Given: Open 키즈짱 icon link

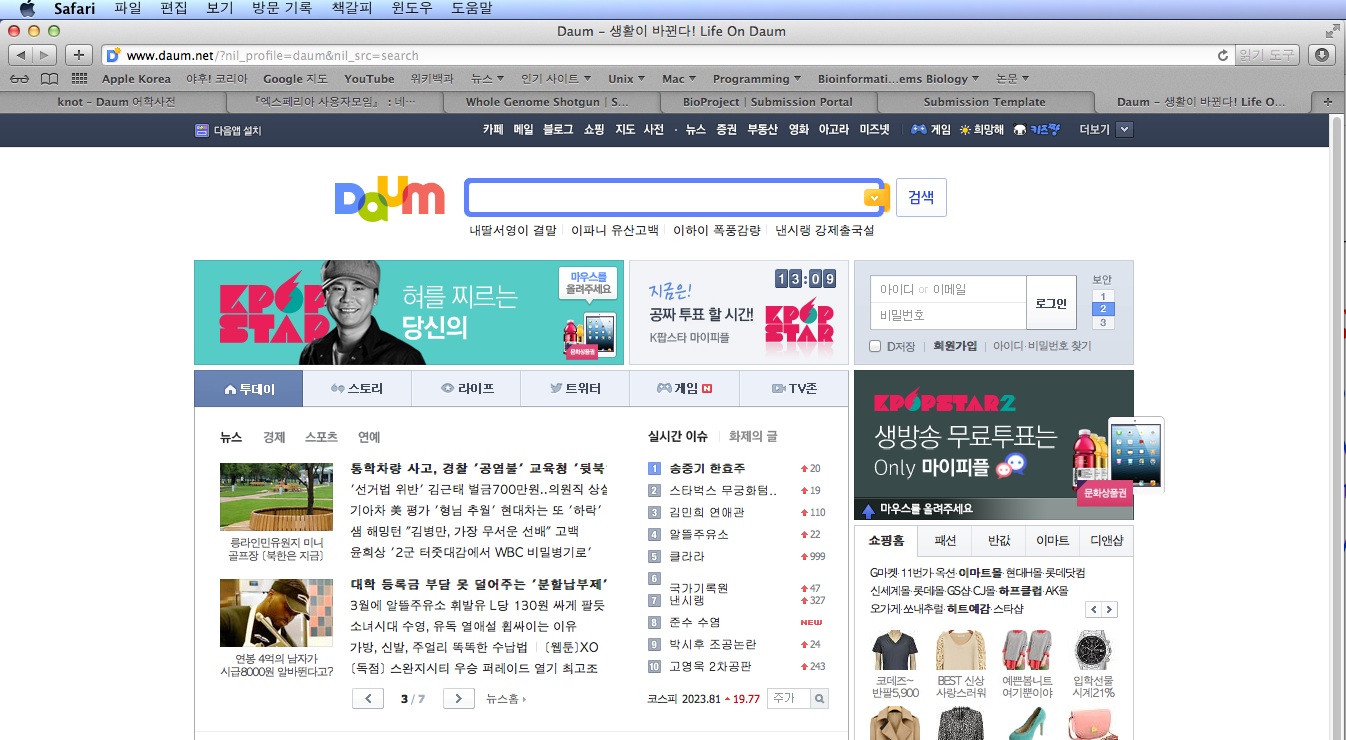Looking at the screenshot, I should (x=1036, y=129).
